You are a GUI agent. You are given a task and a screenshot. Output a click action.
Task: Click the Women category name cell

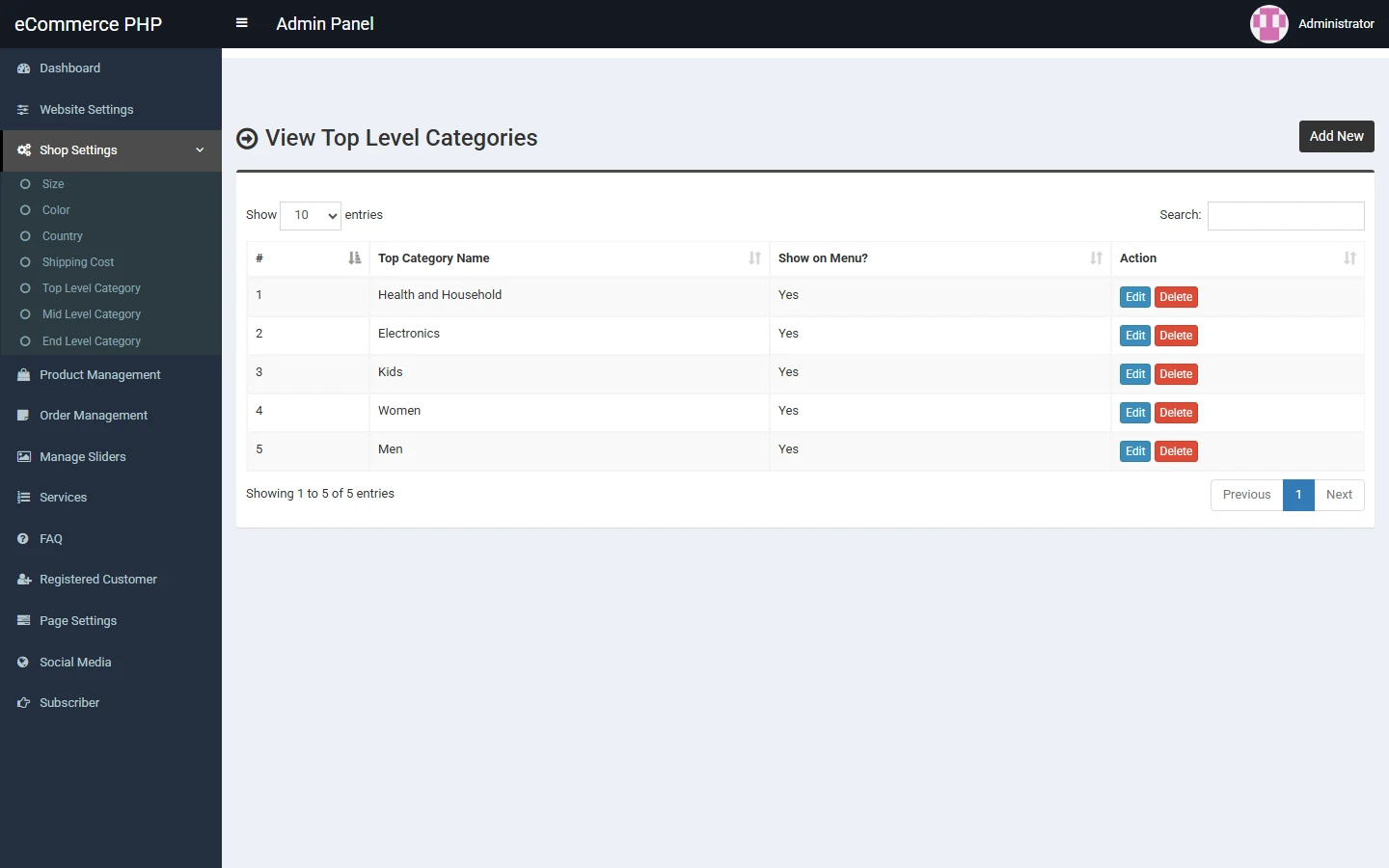pyautogui.click(x=569, y=413)
